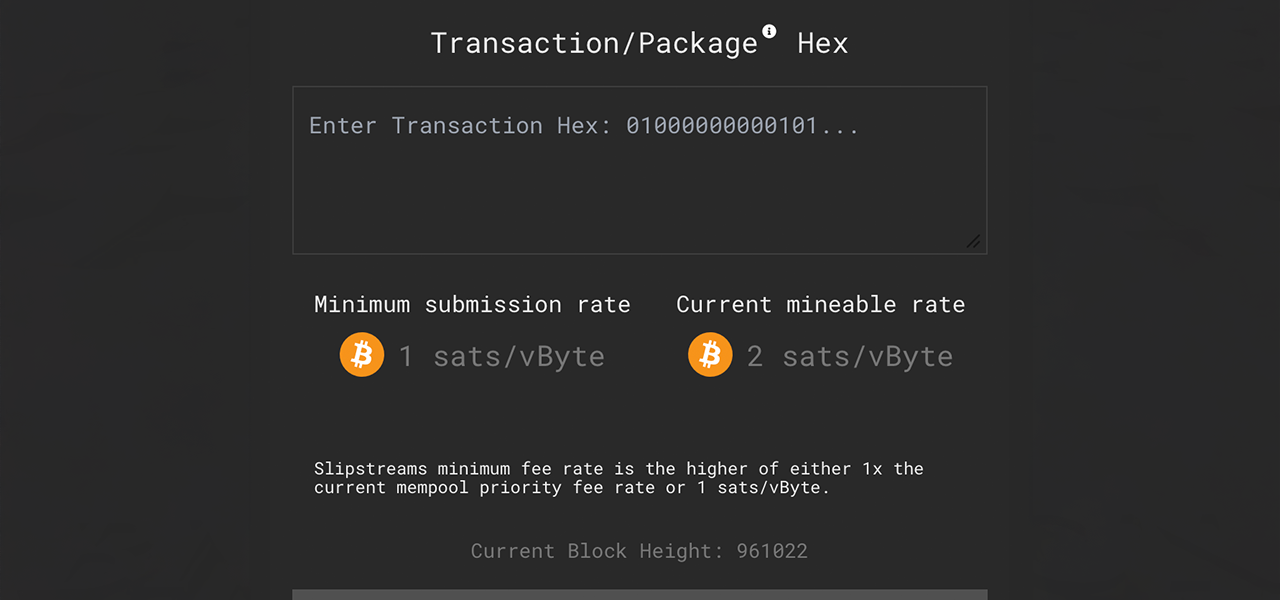Select the 2 sats/vByte value
1280x600 pixels.
[x=850, y=356]
